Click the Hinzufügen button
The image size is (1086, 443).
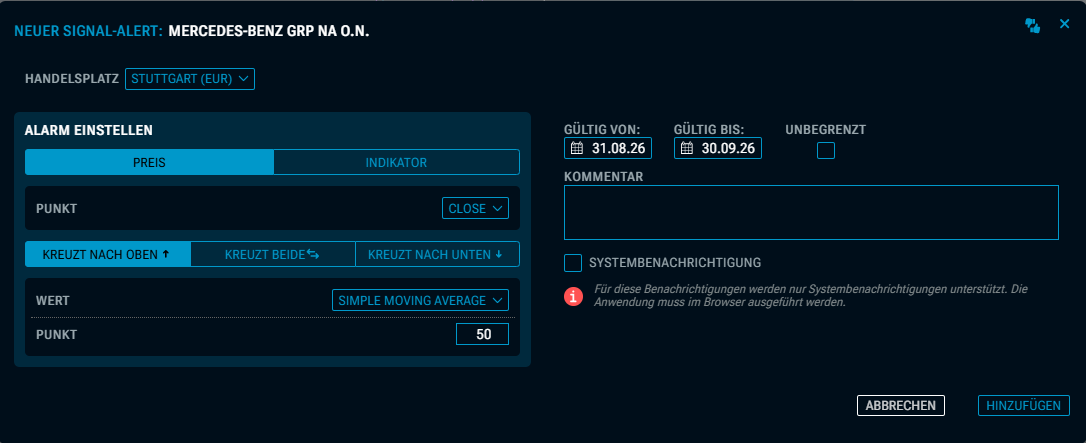pos(1024,406)
